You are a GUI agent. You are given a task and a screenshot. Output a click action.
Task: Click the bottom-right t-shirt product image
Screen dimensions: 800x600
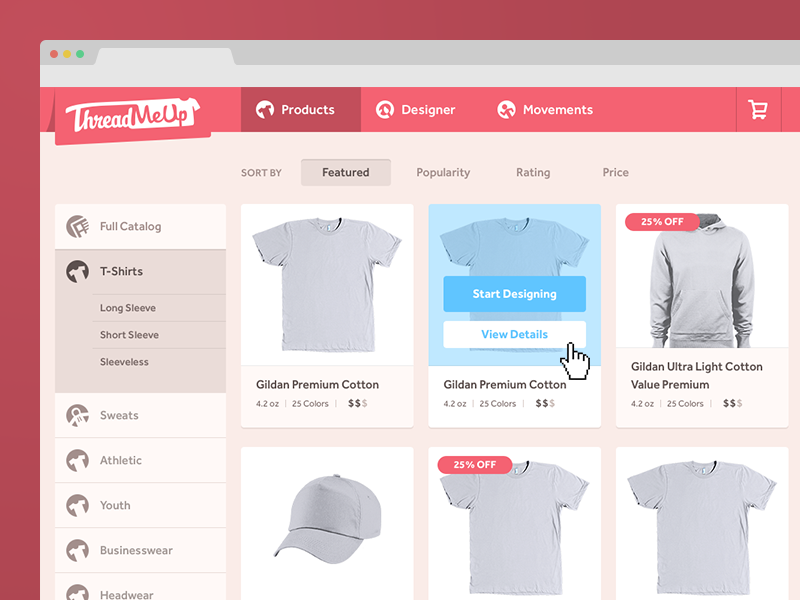point(702,528)
